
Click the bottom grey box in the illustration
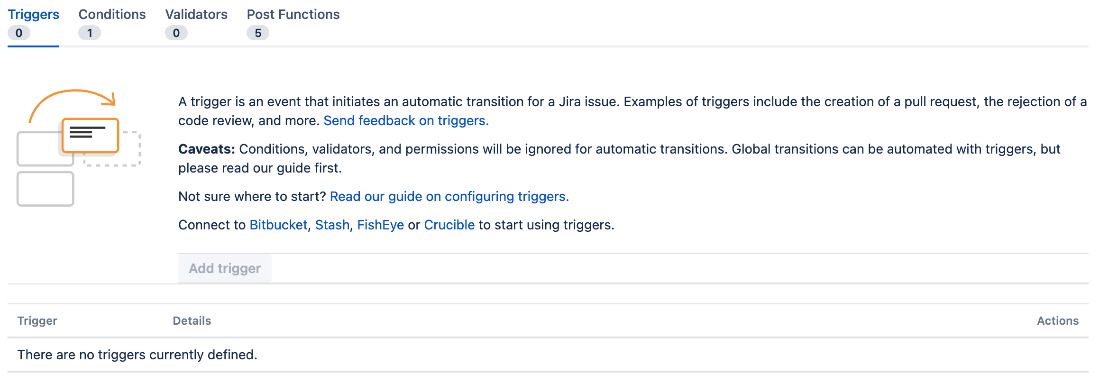[45, 189]
